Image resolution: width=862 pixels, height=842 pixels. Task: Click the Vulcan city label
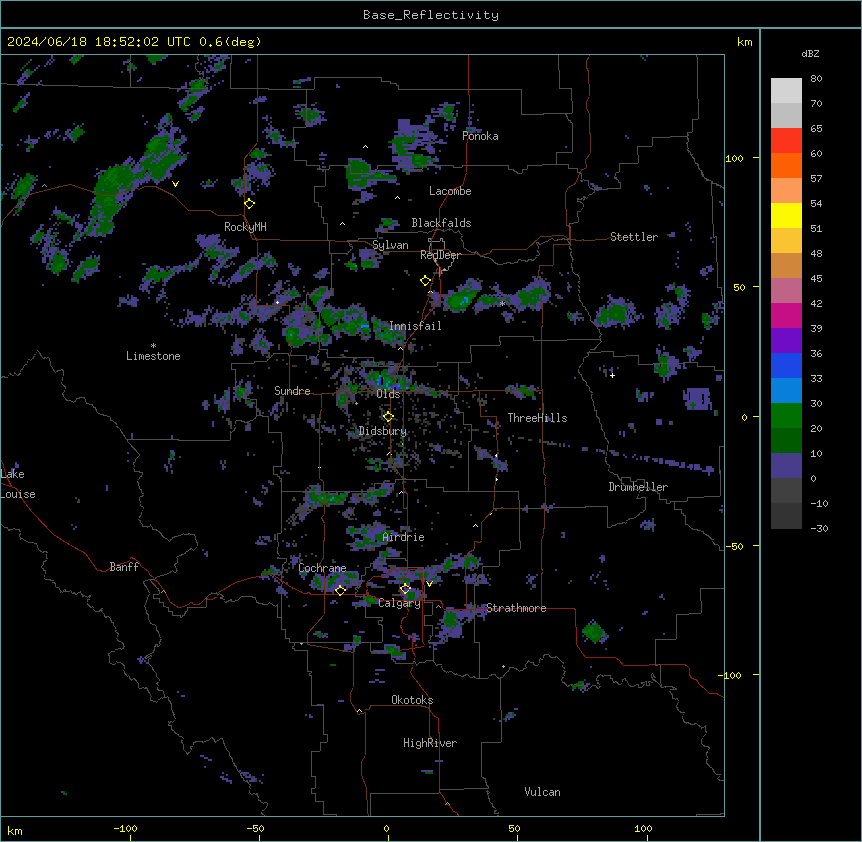[x=543, y=792]
